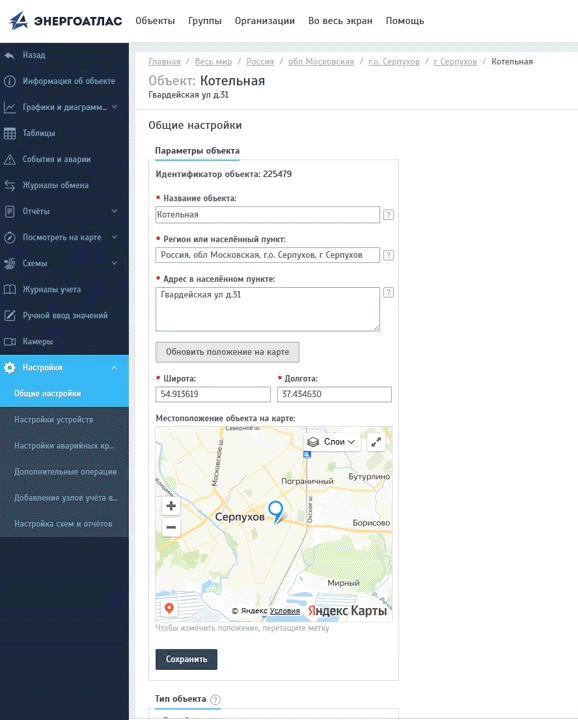578x720 pixels.
Task: Click the exchange arrows icon for Журналы обмена
Action: (x=9, y=186)
